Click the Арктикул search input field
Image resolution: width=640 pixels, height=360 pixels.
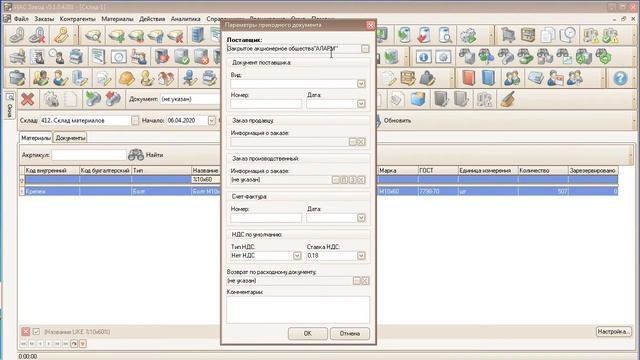pos(89,155)
